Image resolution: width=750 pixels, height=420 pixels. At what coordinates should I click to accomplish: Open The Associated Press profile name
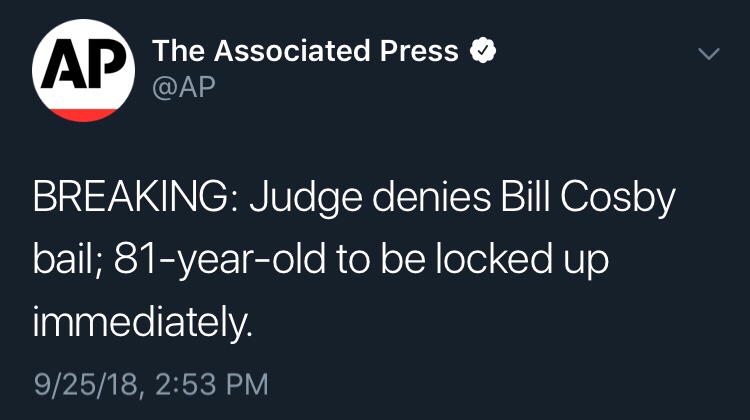tap(305, 50)
